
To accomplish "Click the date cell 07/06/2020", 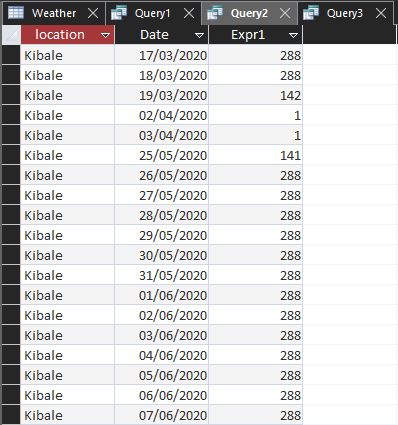I will click(x=162, y=415).
